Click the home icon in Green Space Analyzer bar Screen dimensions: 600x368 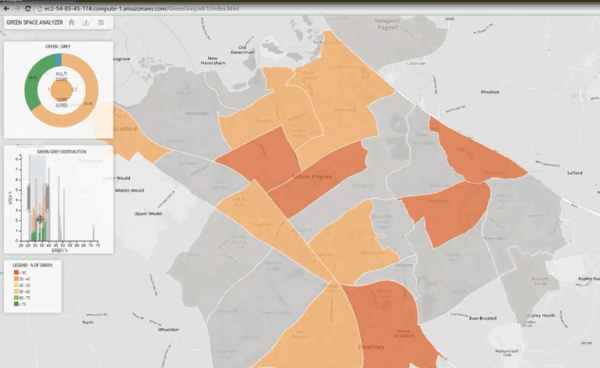click(x=72, y=23)
